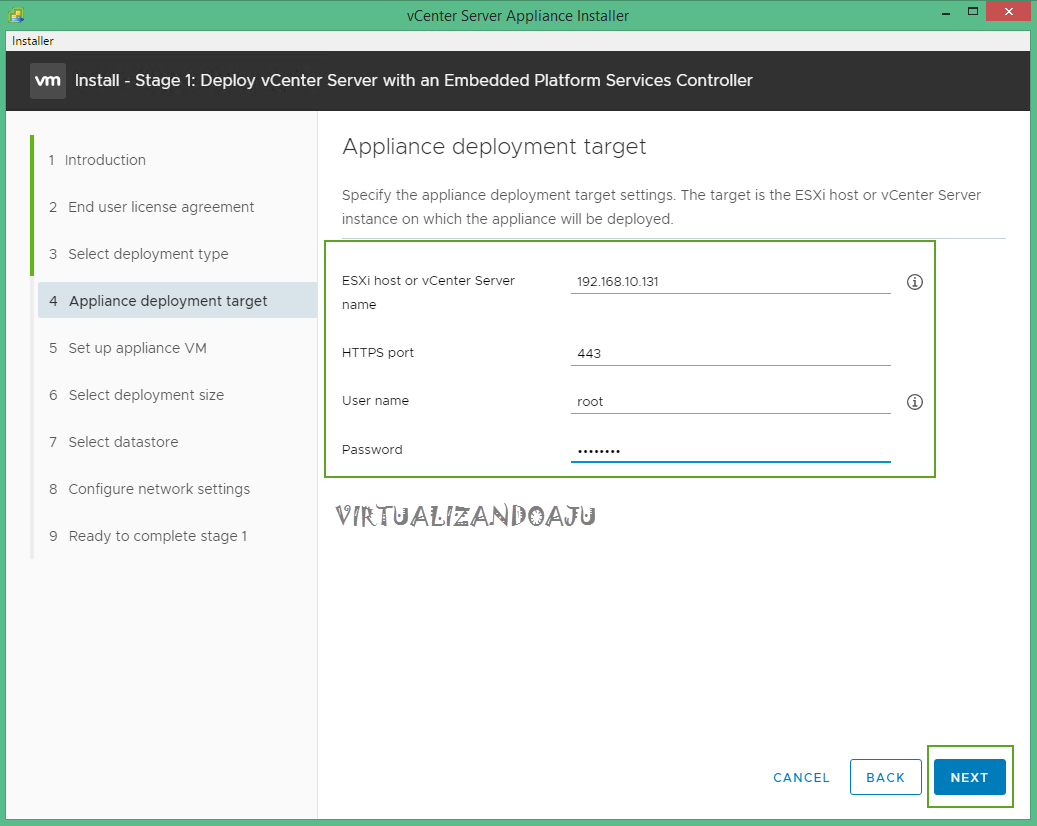Click Select datastore step
The height and width of the screenshot is (826, 1037).
123,442
